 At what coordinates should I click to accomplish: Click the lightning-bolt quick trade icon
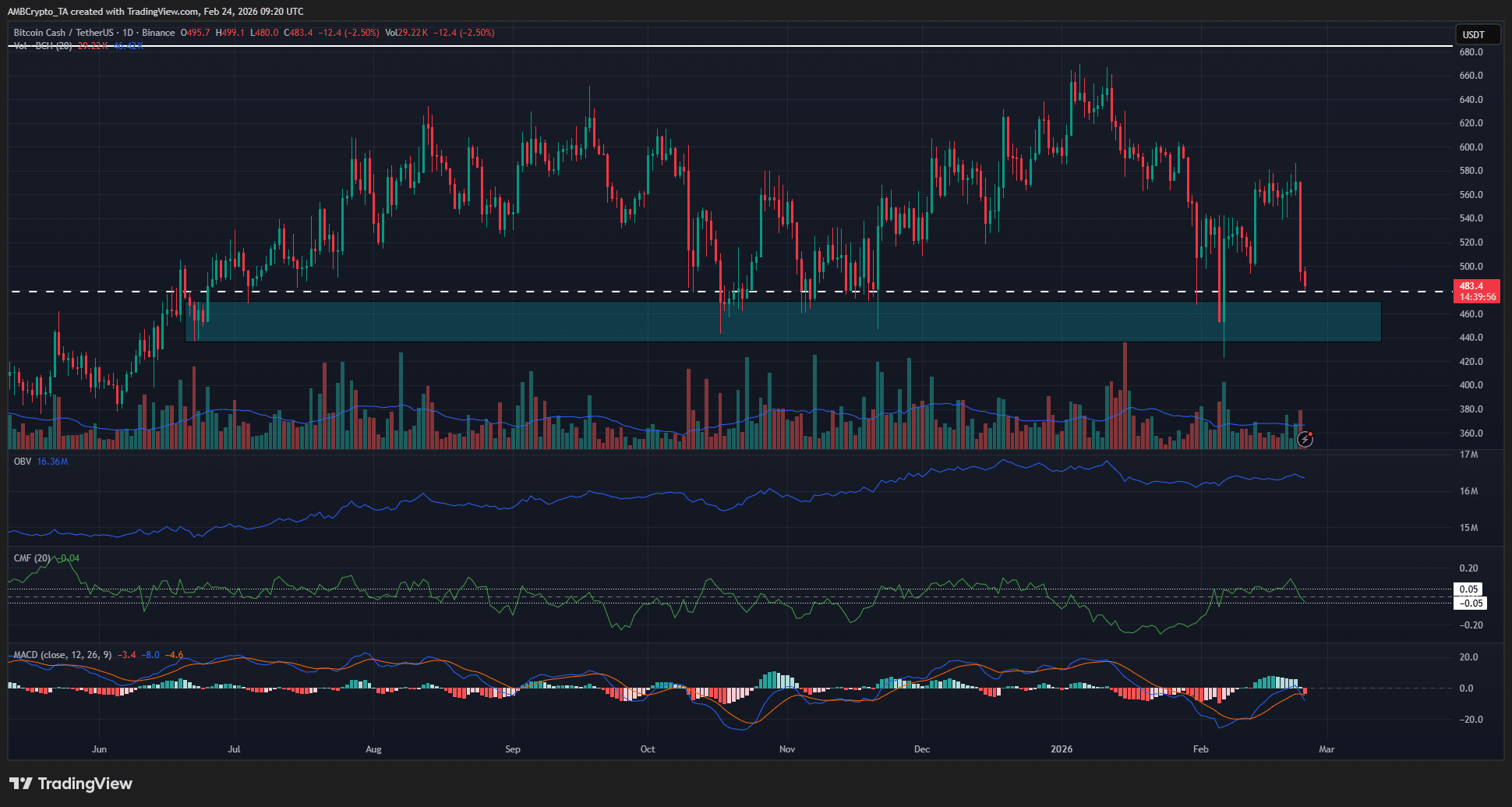(x=1306, y=440)
